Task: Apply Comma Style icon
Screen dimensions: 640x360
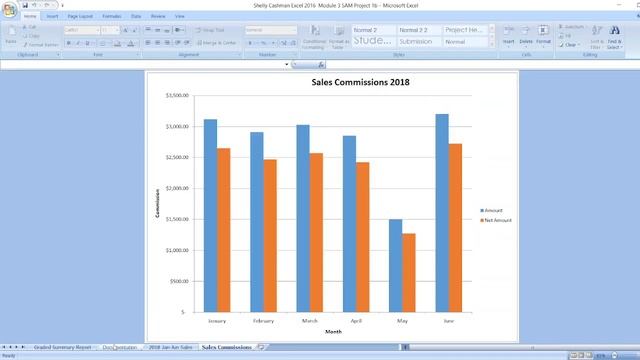Action: click(x=273, y=43)
